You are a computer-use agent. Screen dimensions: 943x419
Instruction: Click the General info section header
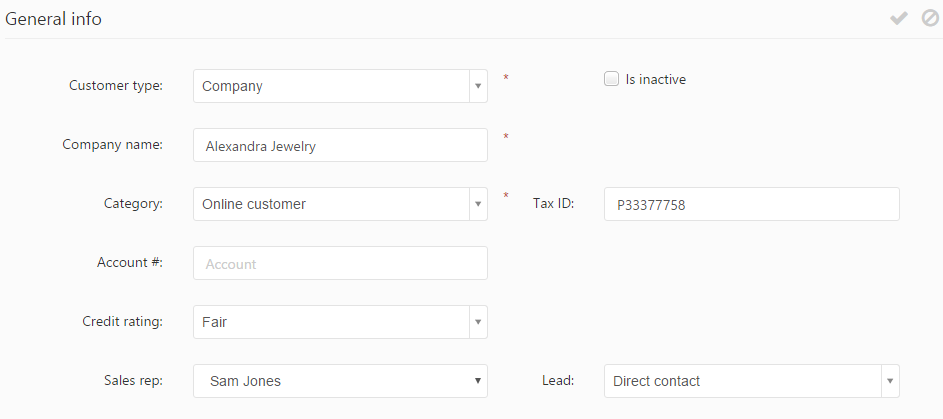(54, 18)
